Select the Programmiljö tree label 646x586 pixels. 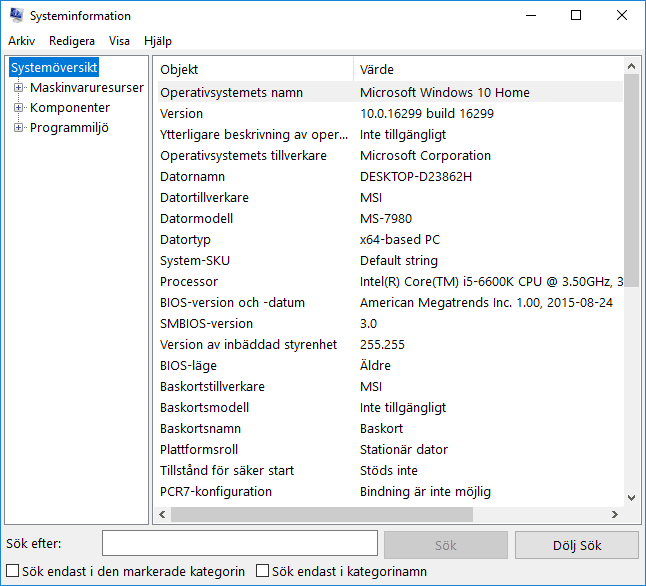click(69, 128)
